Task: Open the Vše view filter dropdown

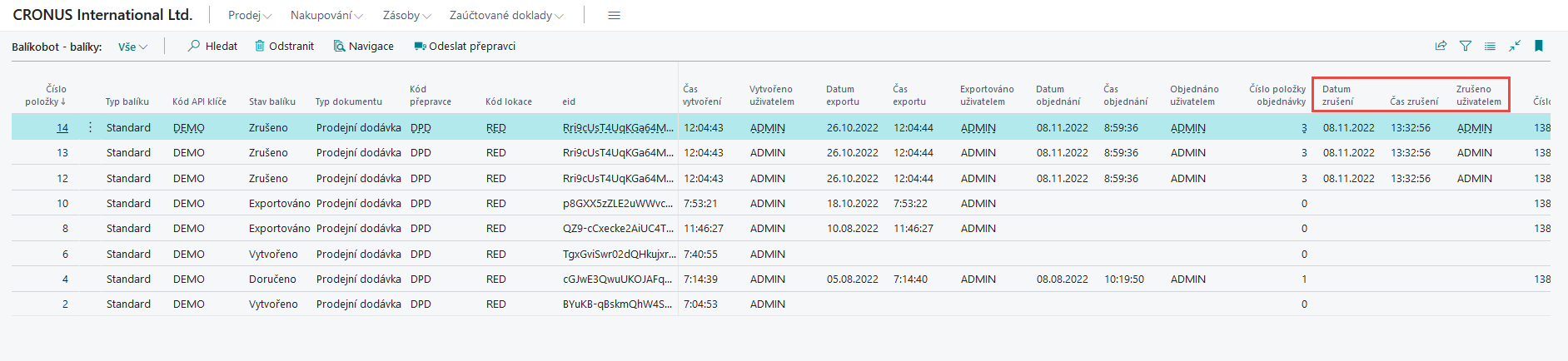Action: pos(132,47)
